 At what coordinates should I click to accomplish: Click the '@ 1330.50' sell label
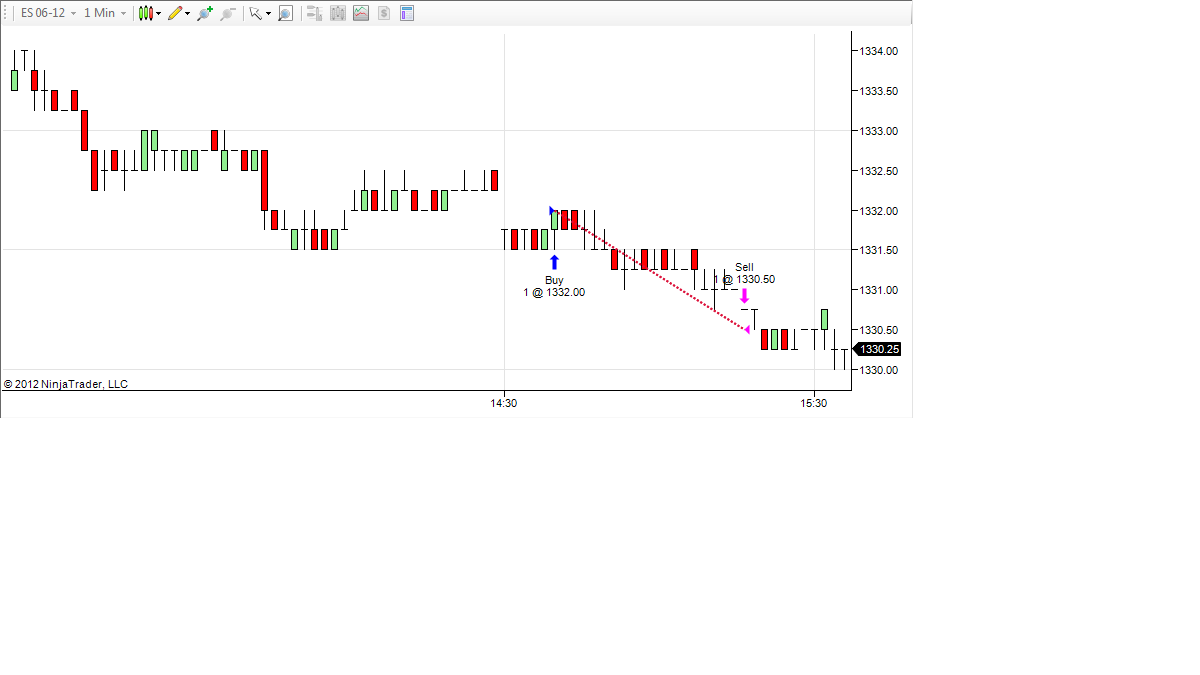[749, 279]
